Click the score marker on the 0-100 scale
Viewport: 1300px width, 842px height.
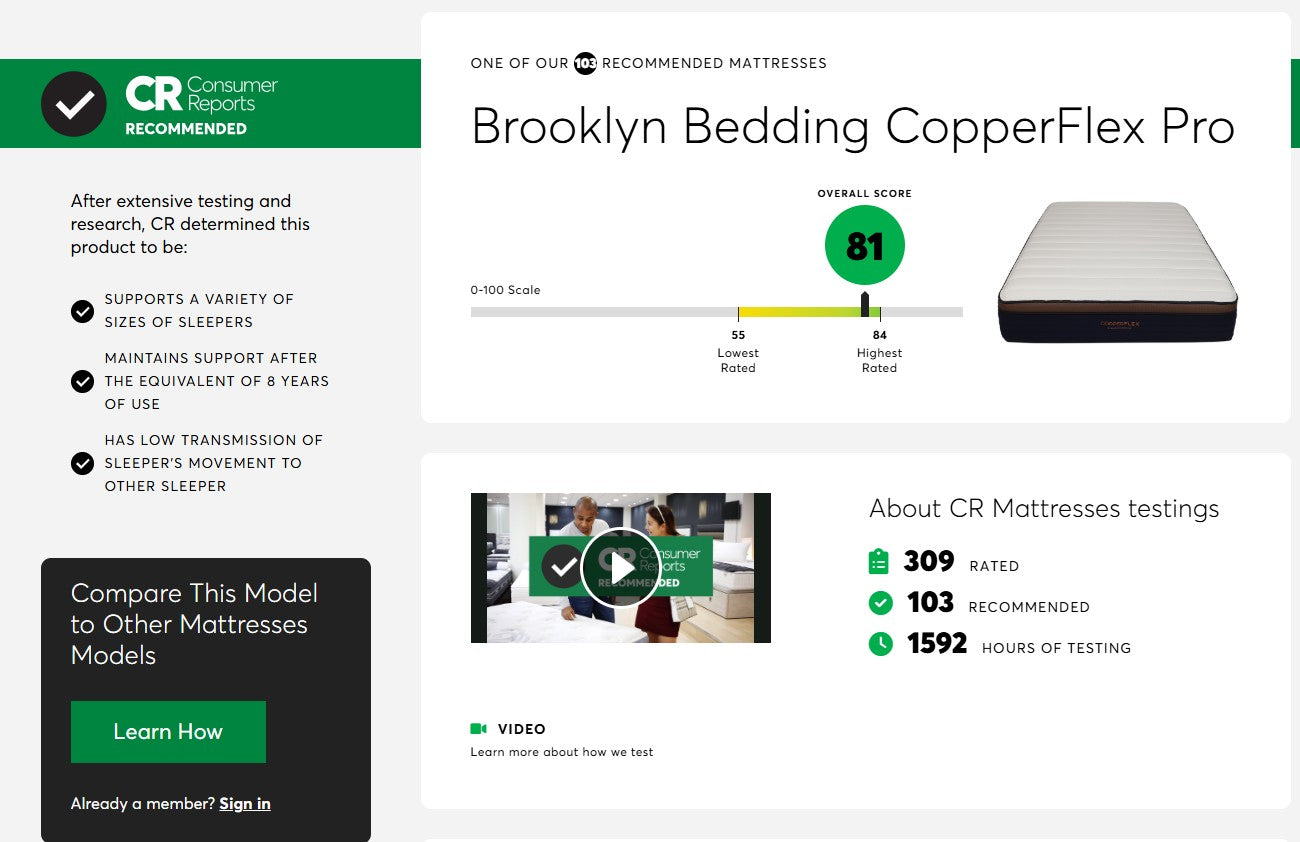(x=864, y=303)
